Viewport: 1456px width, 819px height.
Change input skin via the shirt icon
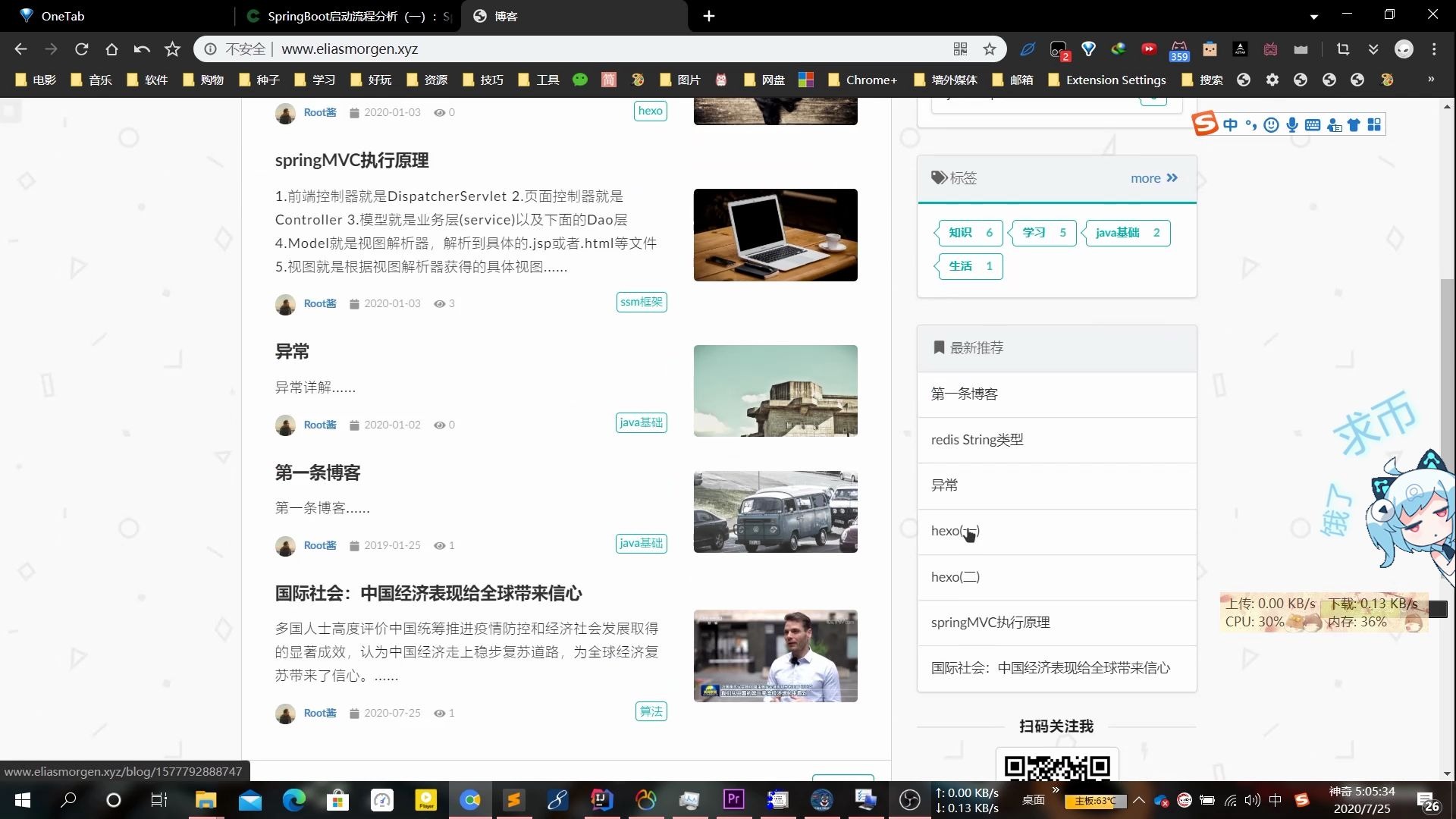coord(1354,124)
